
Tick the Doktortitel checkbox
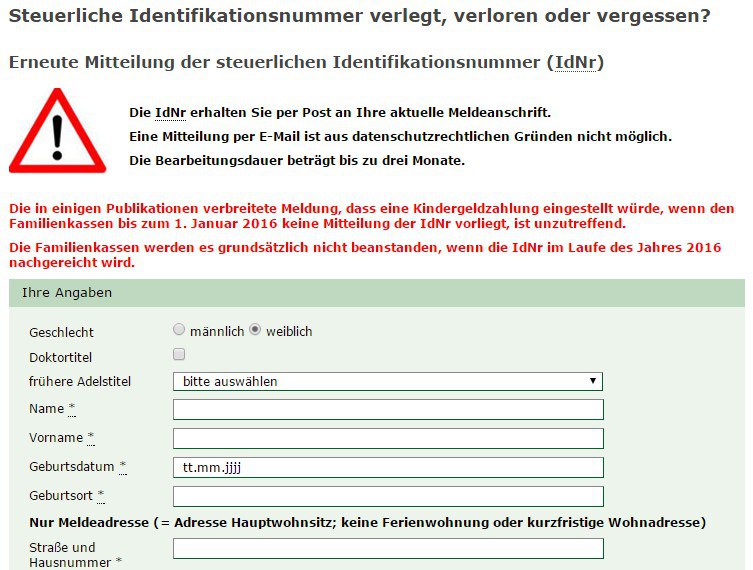[179, 354]
